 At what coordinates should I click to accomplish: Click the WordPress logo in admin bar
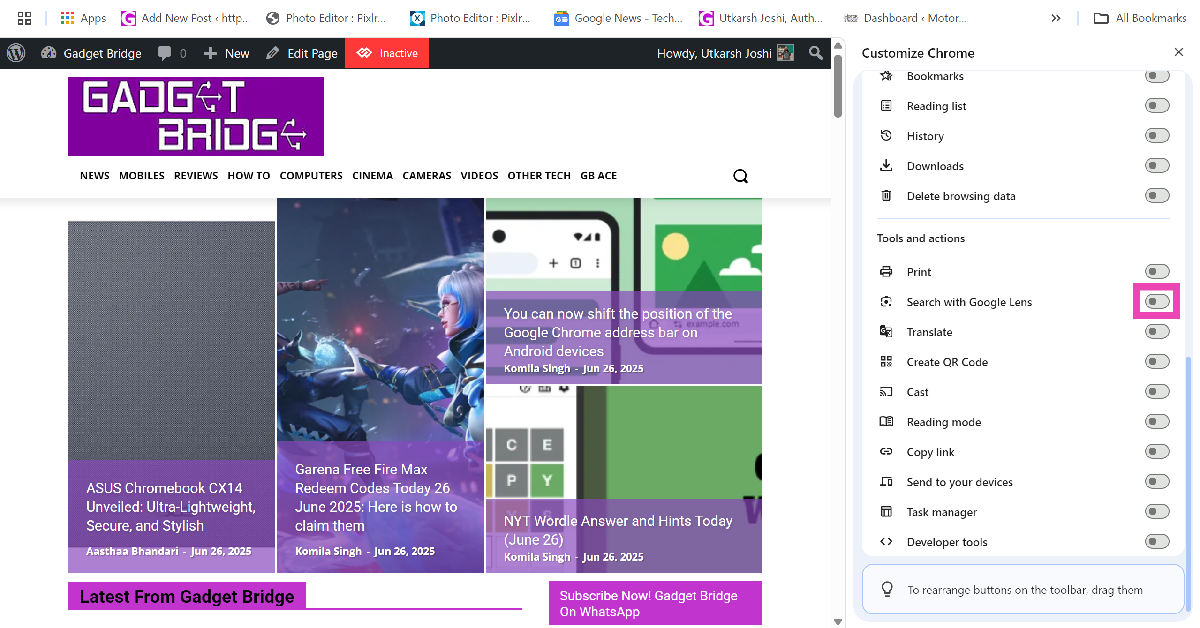point(15,53)
